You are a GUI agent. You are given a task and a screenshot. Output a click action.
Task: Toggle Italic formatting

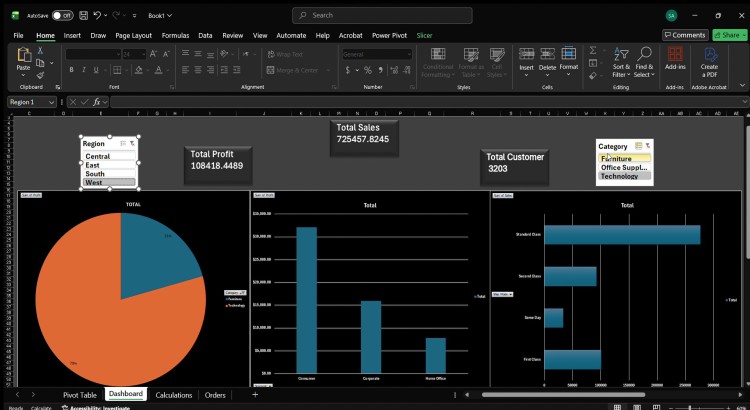(x=84, y=70)
